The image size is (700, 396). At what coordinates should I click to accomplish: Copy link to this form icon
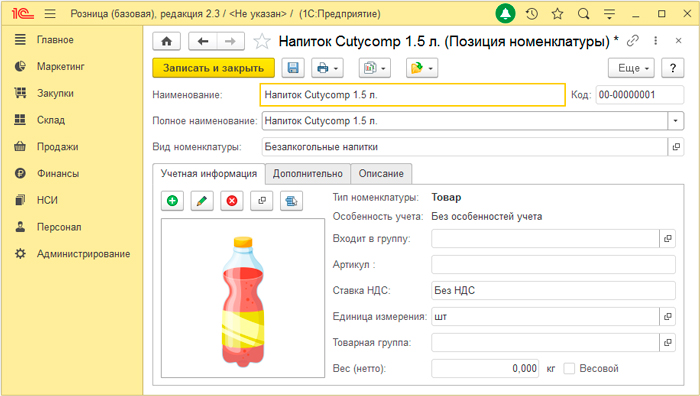633,41
